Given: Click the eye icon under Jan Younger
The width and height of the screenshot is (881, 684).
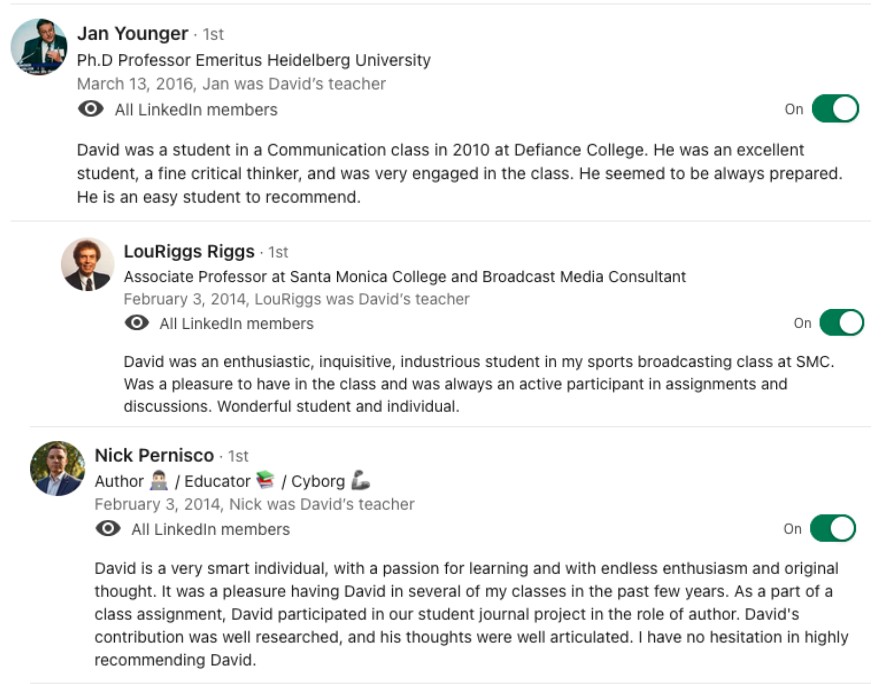Looking at the screenshot, I should [x=90, y=109].
